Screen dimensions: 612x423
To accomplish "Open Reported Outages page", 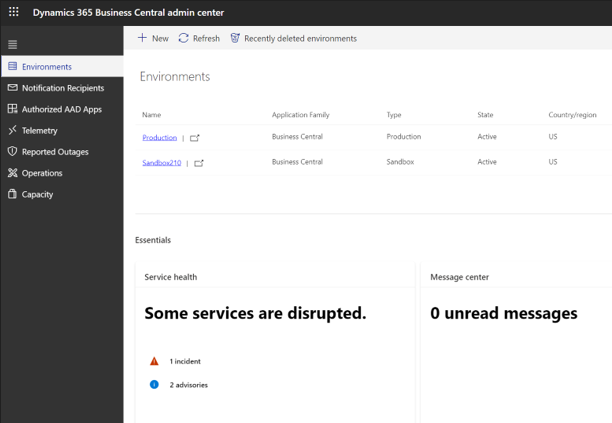I will pyautogui.click(x=62, y=151).
